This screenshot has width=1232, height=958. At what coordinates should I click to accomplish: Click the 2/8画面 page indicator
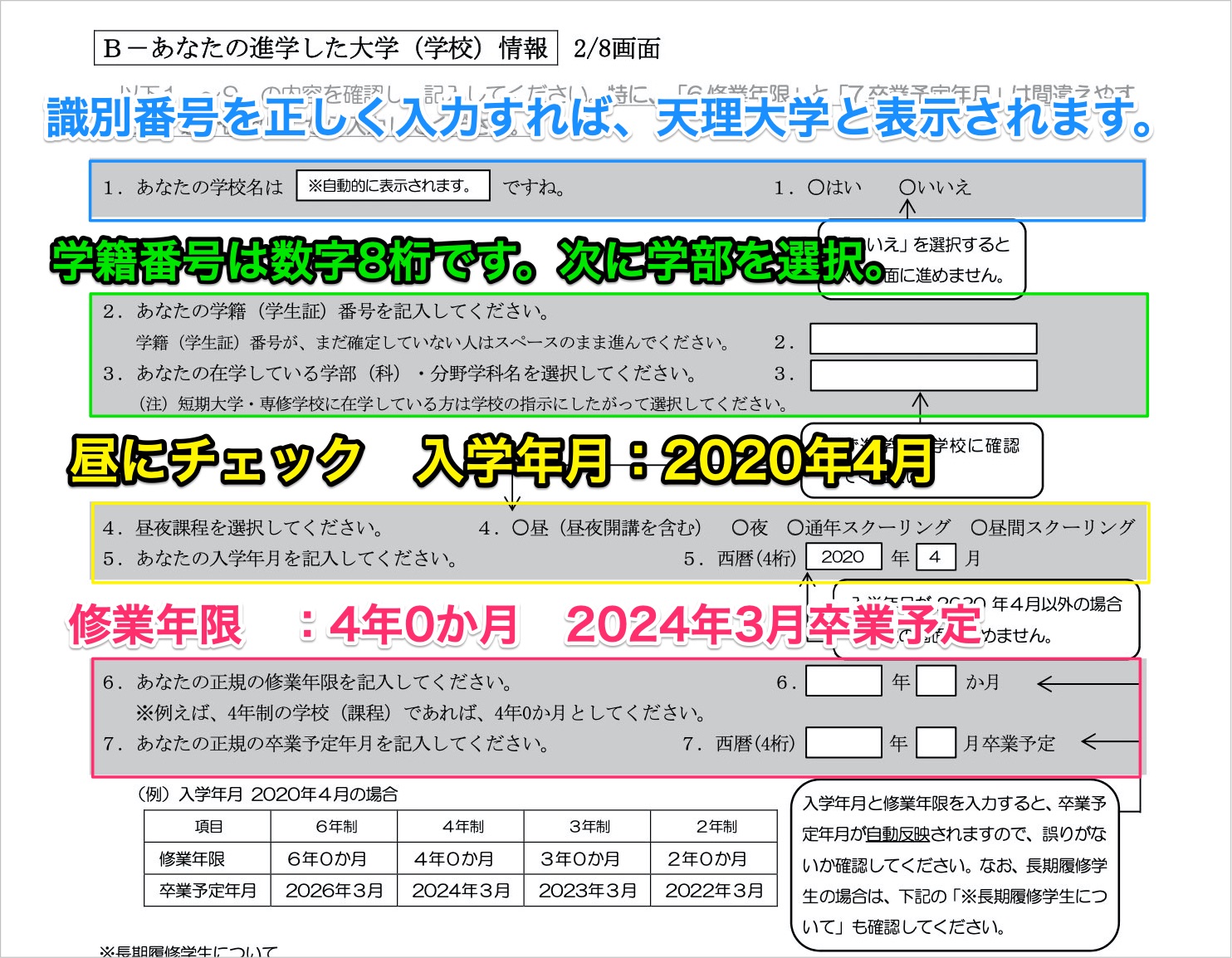click(617, 49)
